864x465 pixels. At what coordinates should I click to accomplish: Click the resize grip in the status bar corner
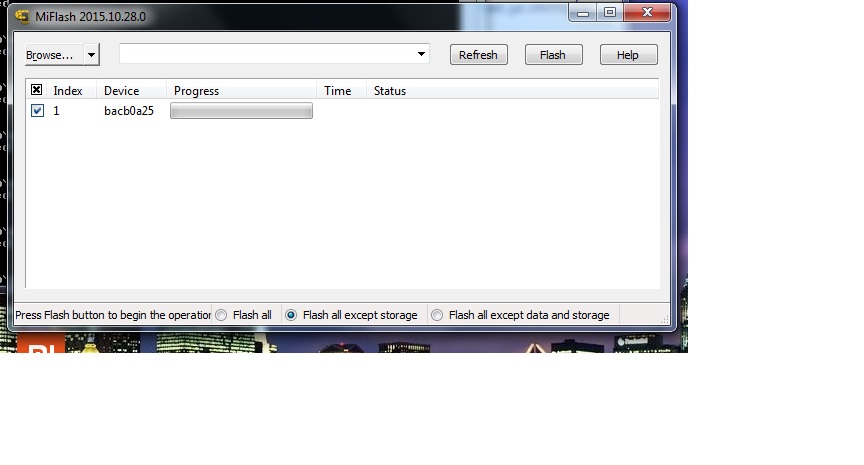[x=665, y=319]
